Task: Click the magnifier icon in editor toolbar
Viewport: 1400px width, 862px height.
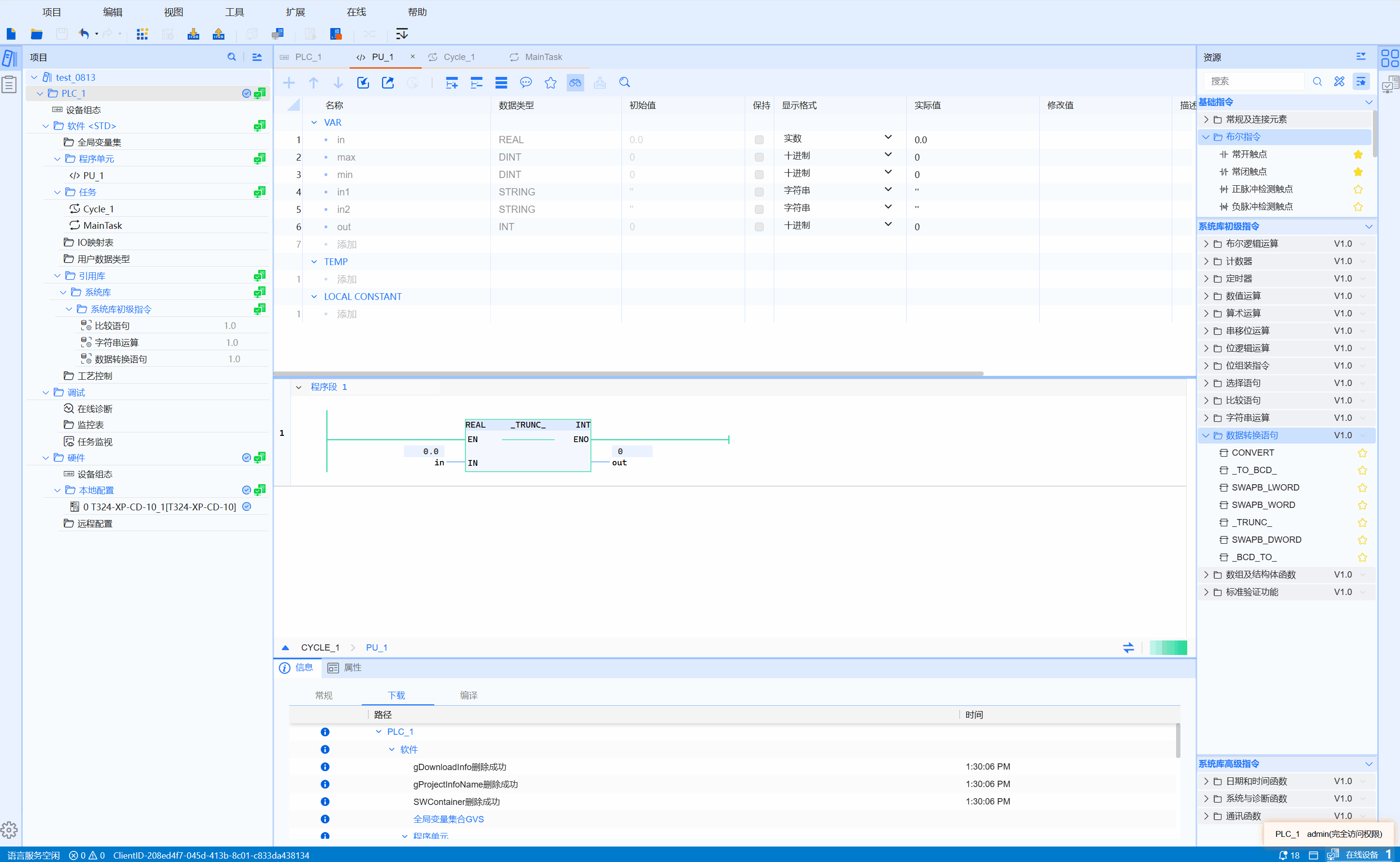Action: [x=624, y=83]
